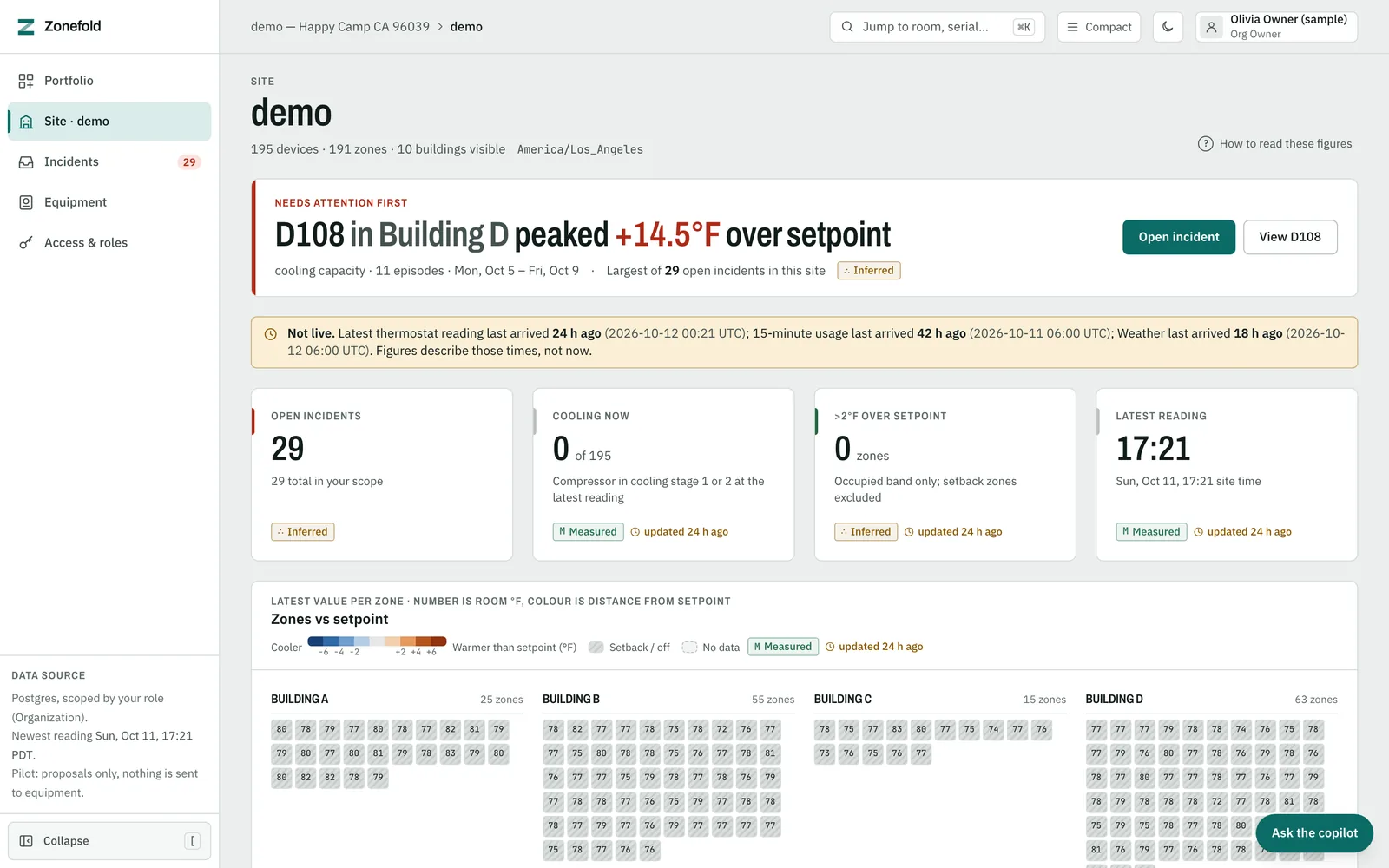Click the America/Los_Angeles timezone text
This screenshot has width=1389, height=868.
[580, 149]
